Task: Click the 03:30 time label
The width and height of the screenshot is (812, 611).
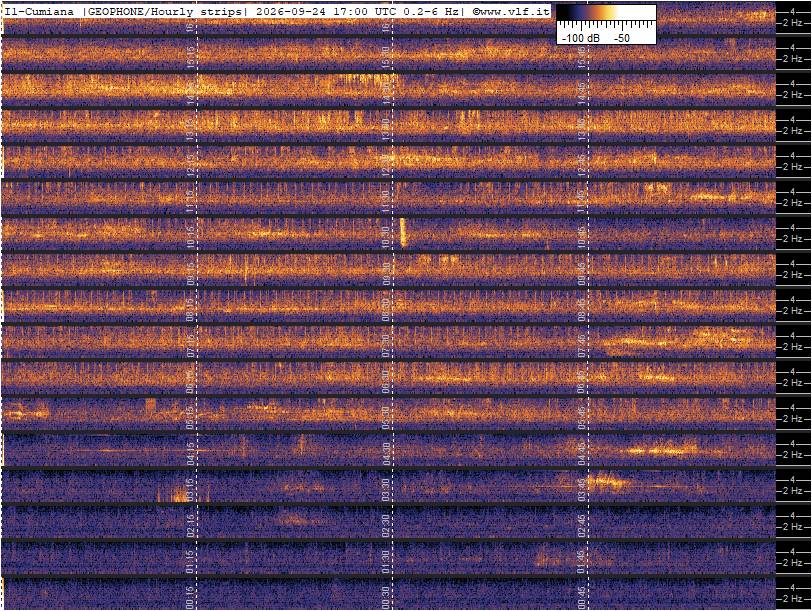Action: click(386, 489)
